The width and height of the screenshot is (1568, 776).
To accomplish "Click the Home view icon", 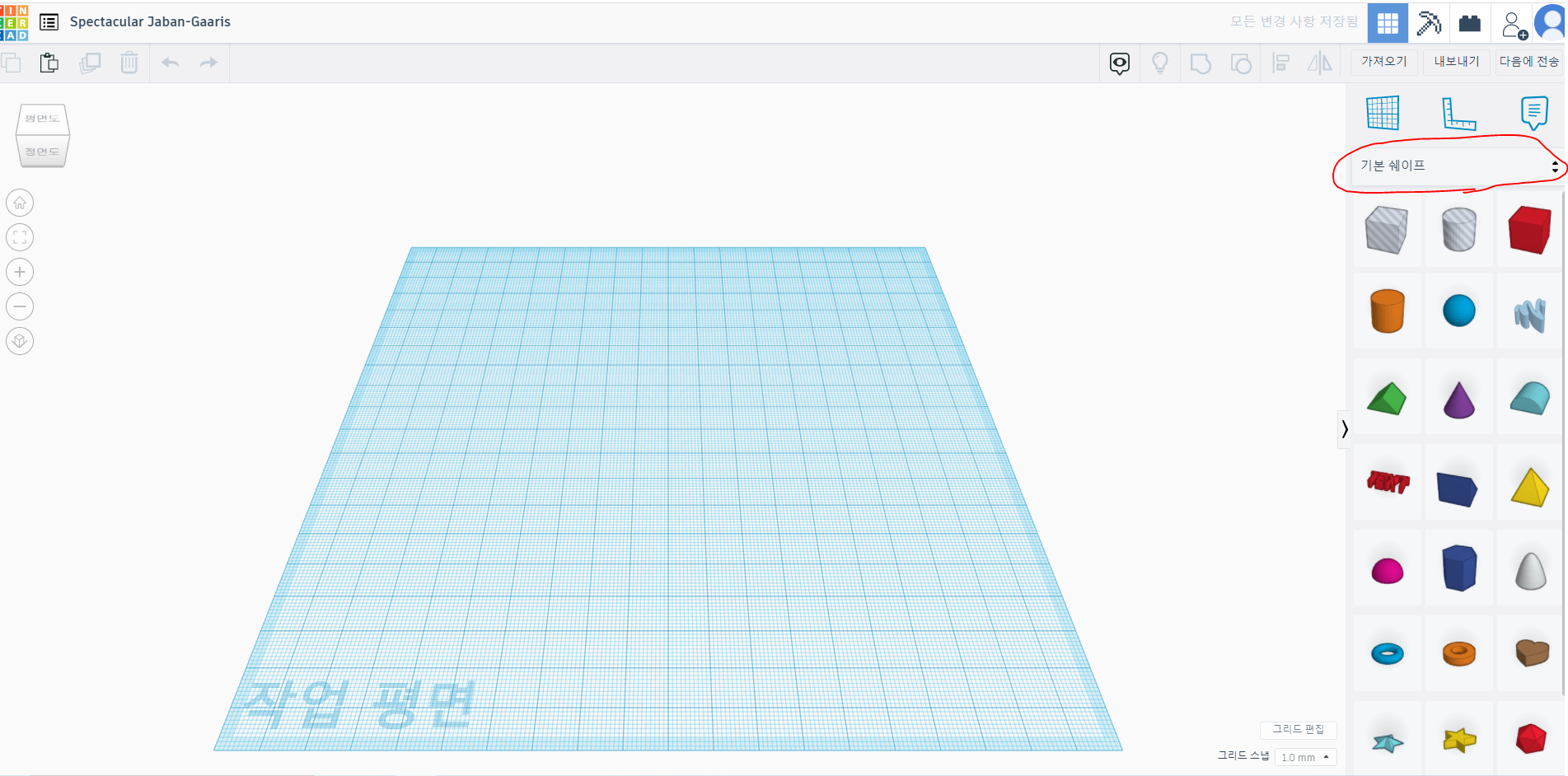I will [20, 203].
